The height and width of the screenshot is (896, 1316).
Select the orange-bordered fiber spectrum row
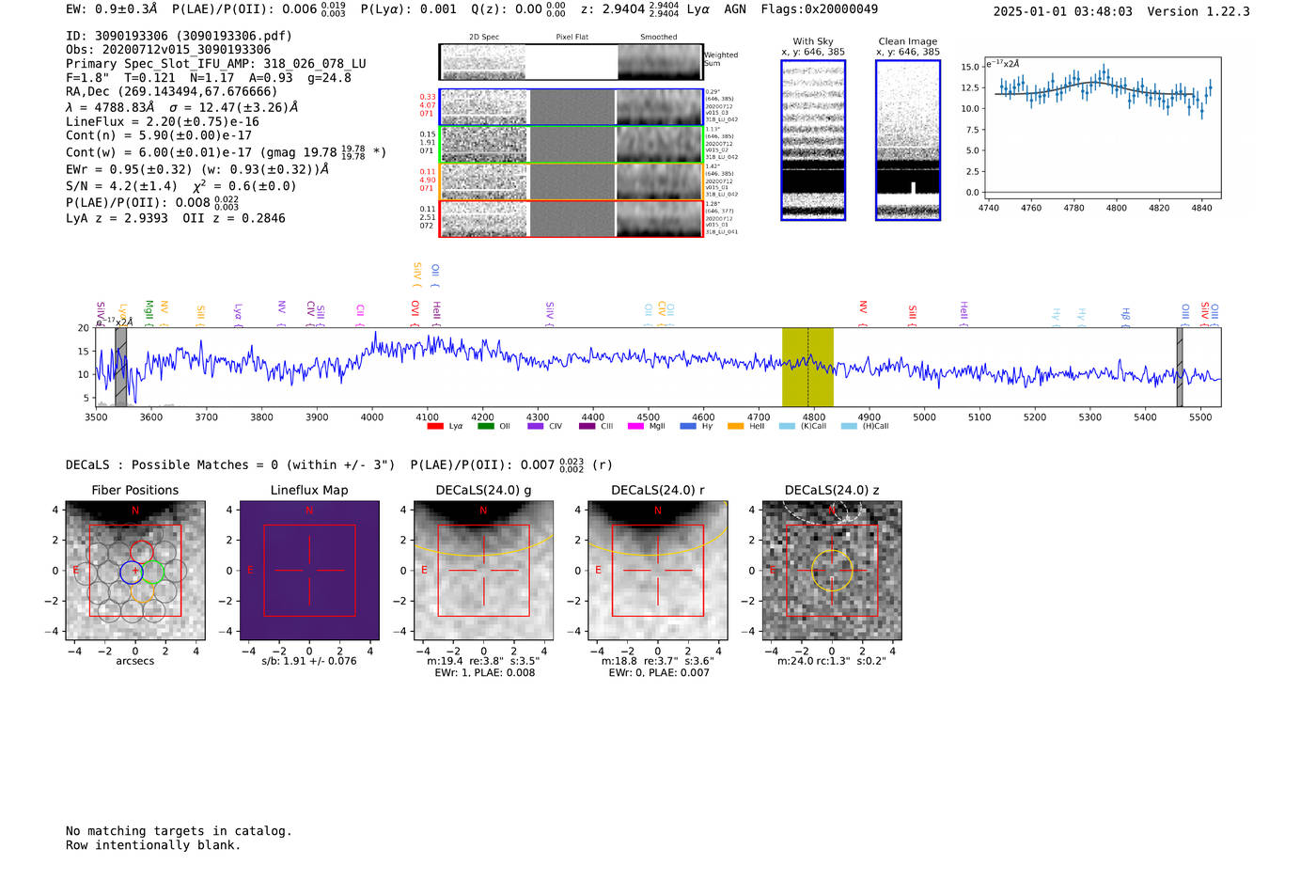pos(571,181)
